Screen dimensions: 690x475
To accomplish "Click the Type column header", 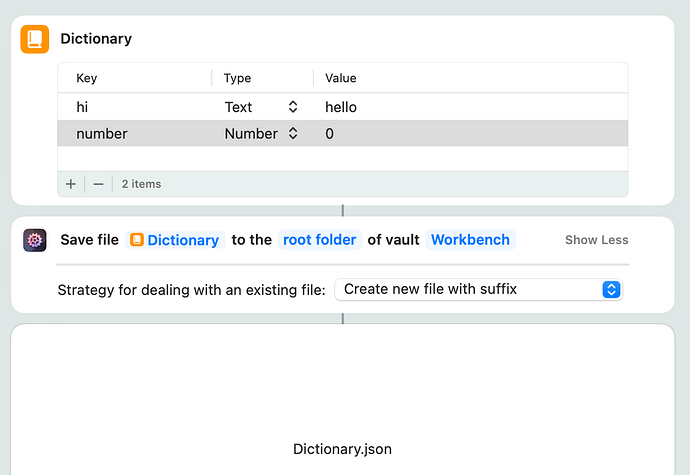I will point(237,78).
